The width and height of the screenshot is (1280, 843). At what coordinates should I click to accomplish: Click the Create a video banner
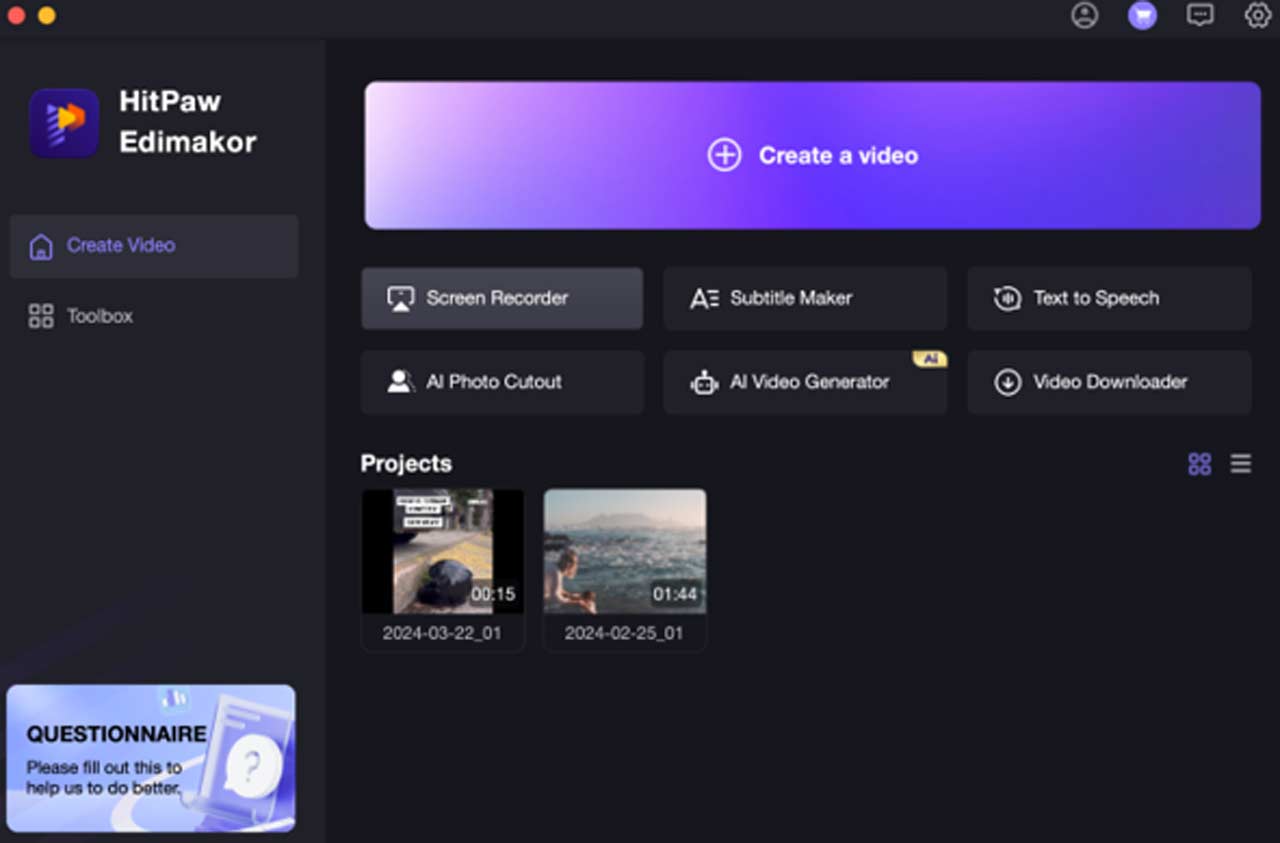click(x=812, y=155)
